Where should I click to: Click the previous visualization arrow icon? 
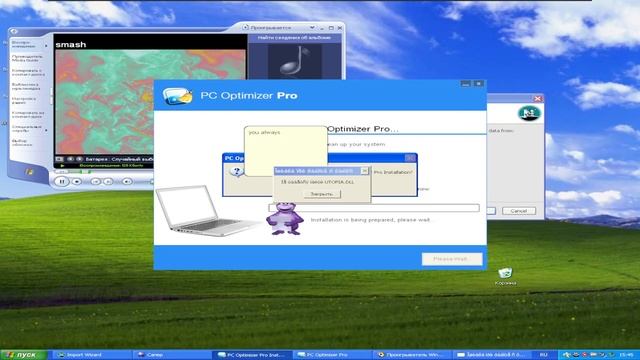[70, 159]
